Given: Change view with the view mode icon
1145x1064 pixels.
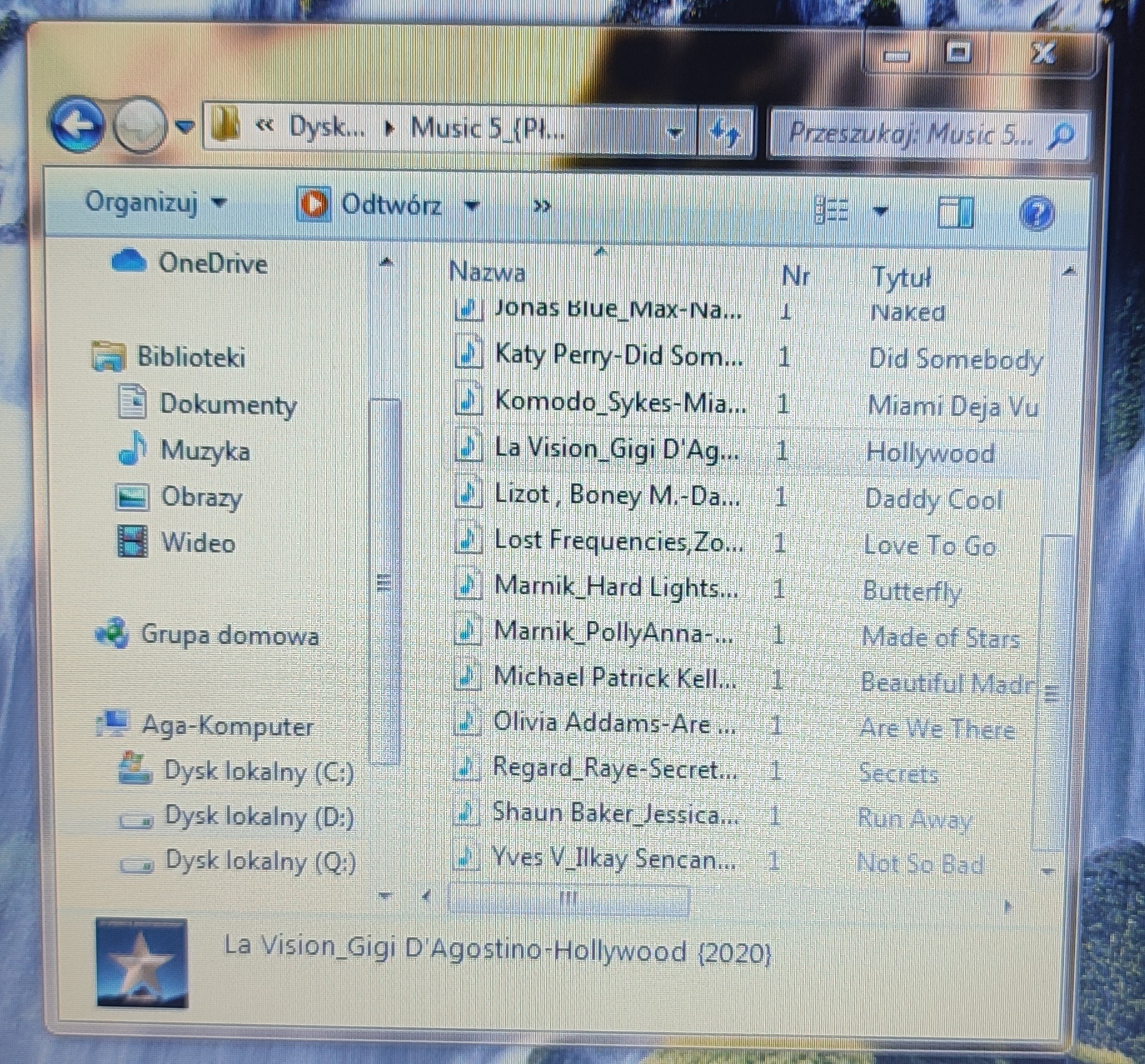Looking at the screenshot, I should [x=832, y=209].
